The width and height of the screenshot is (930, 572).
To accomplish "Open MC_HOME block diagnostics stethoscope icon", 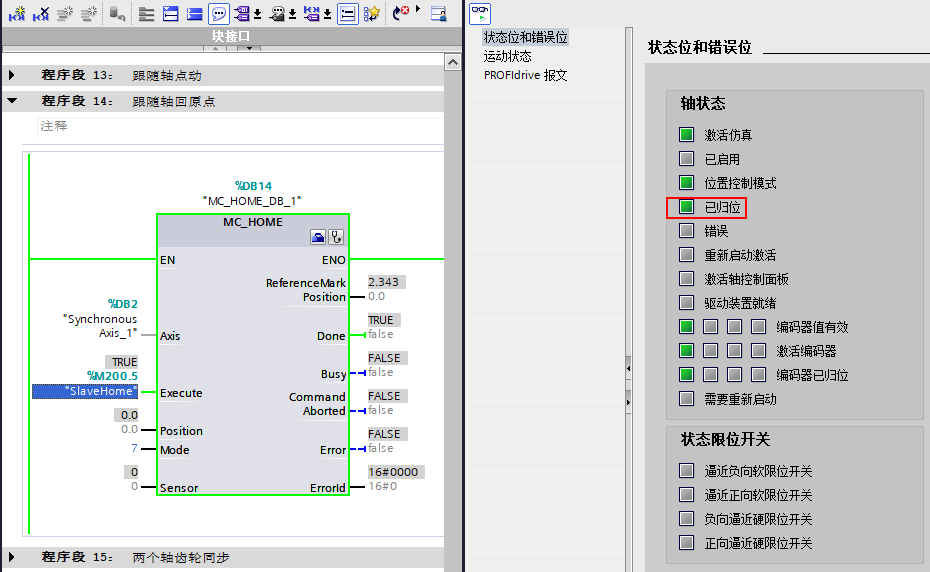I will (336, 237).
